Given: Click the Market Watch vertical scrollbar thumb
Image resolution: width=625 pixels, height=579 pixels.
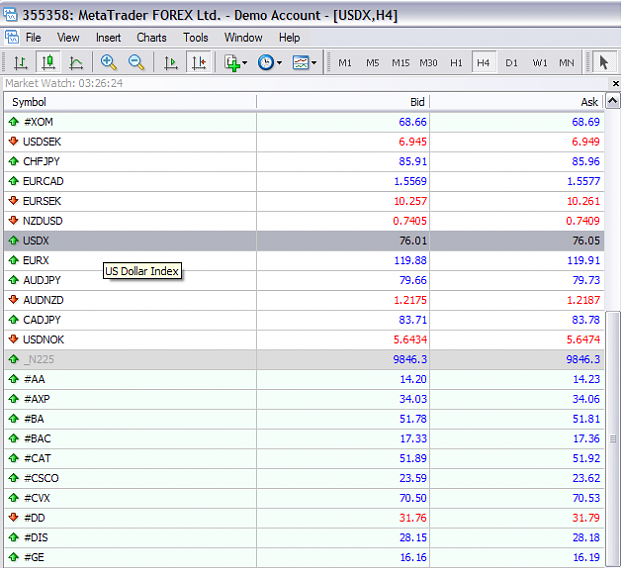Looking at the screenshot, I should click(613, 438).
